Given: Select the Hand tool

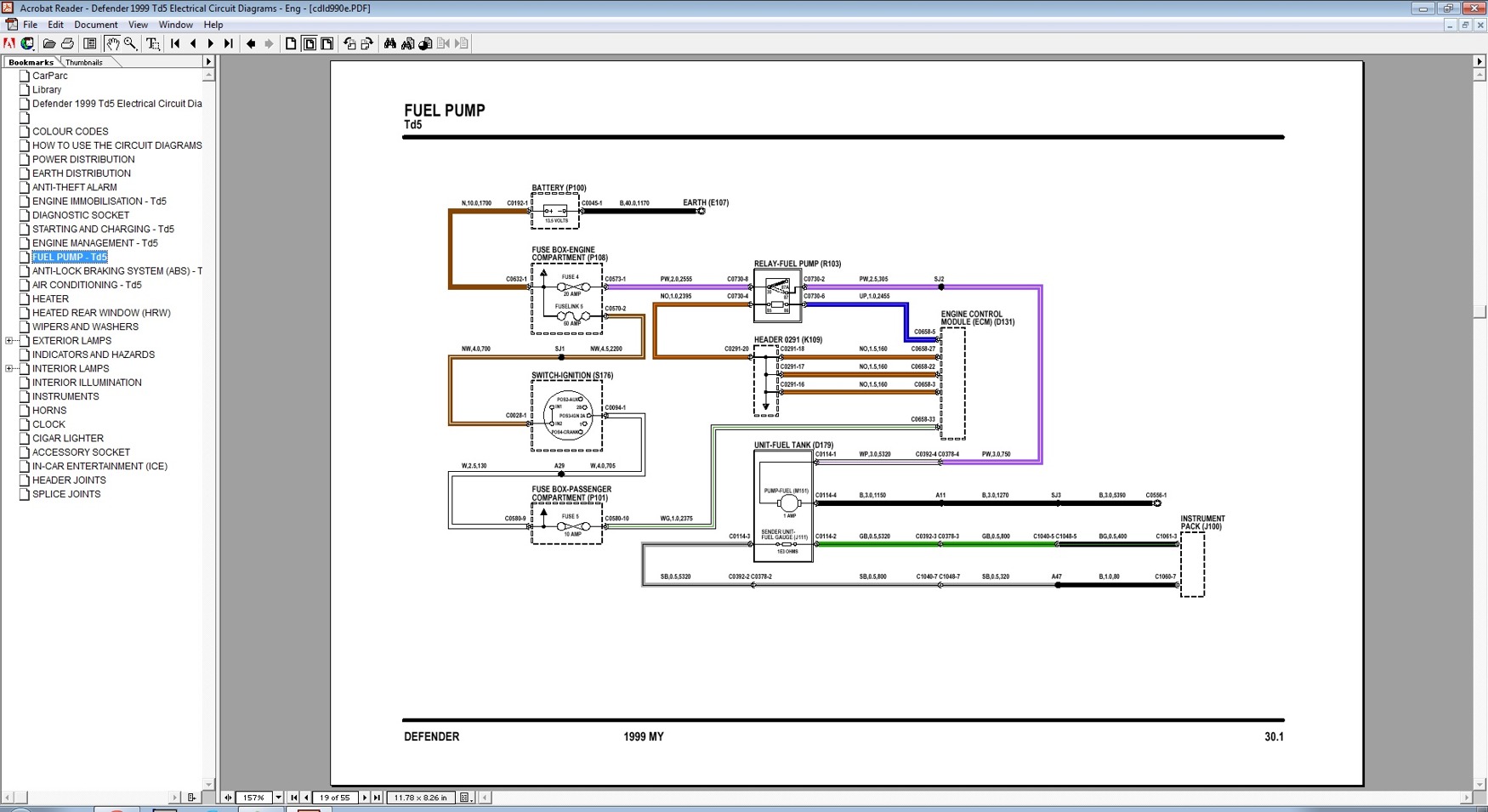Looking at the screenshot, I should click(112, 43).
